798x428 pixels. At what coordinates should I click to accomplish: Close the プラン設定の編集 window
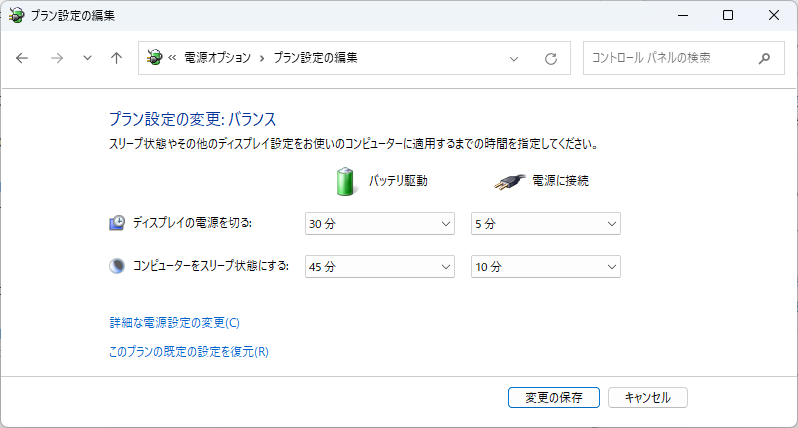tap(774, 15)
